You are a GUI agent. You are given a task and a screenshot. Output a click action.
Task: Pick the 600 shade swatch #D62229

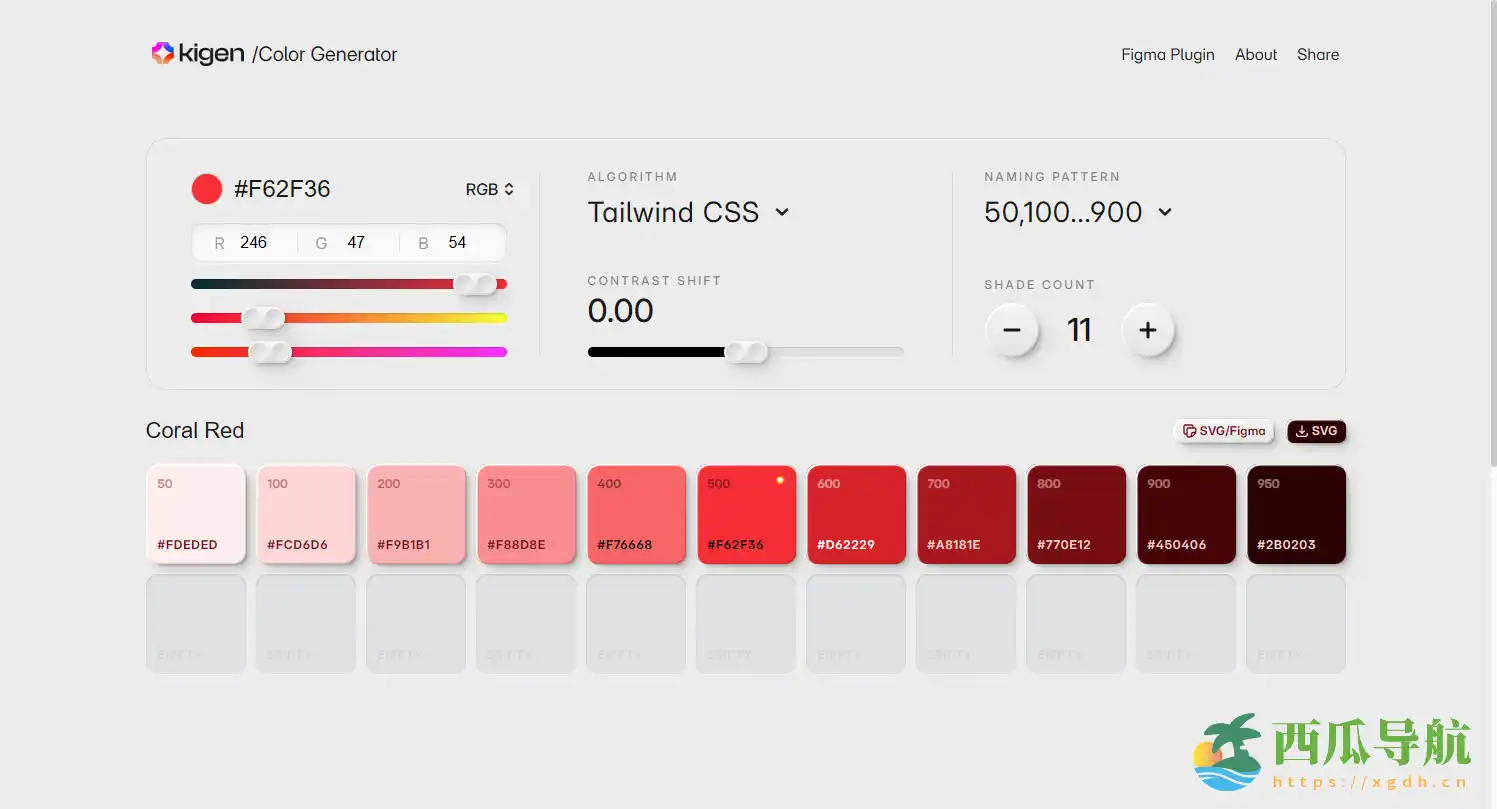click(856, 514)
